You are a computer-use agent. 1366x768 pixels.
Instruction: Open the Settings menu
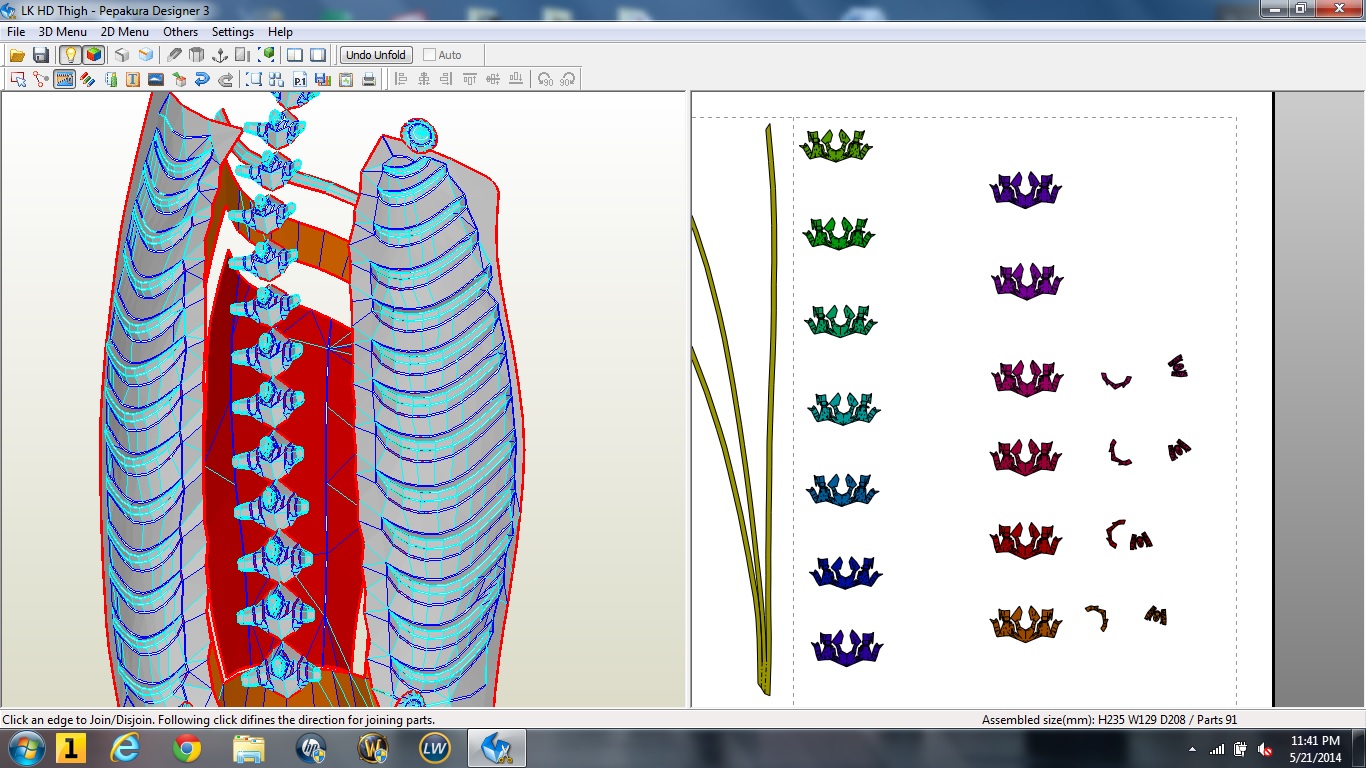(x=233, y=32)
